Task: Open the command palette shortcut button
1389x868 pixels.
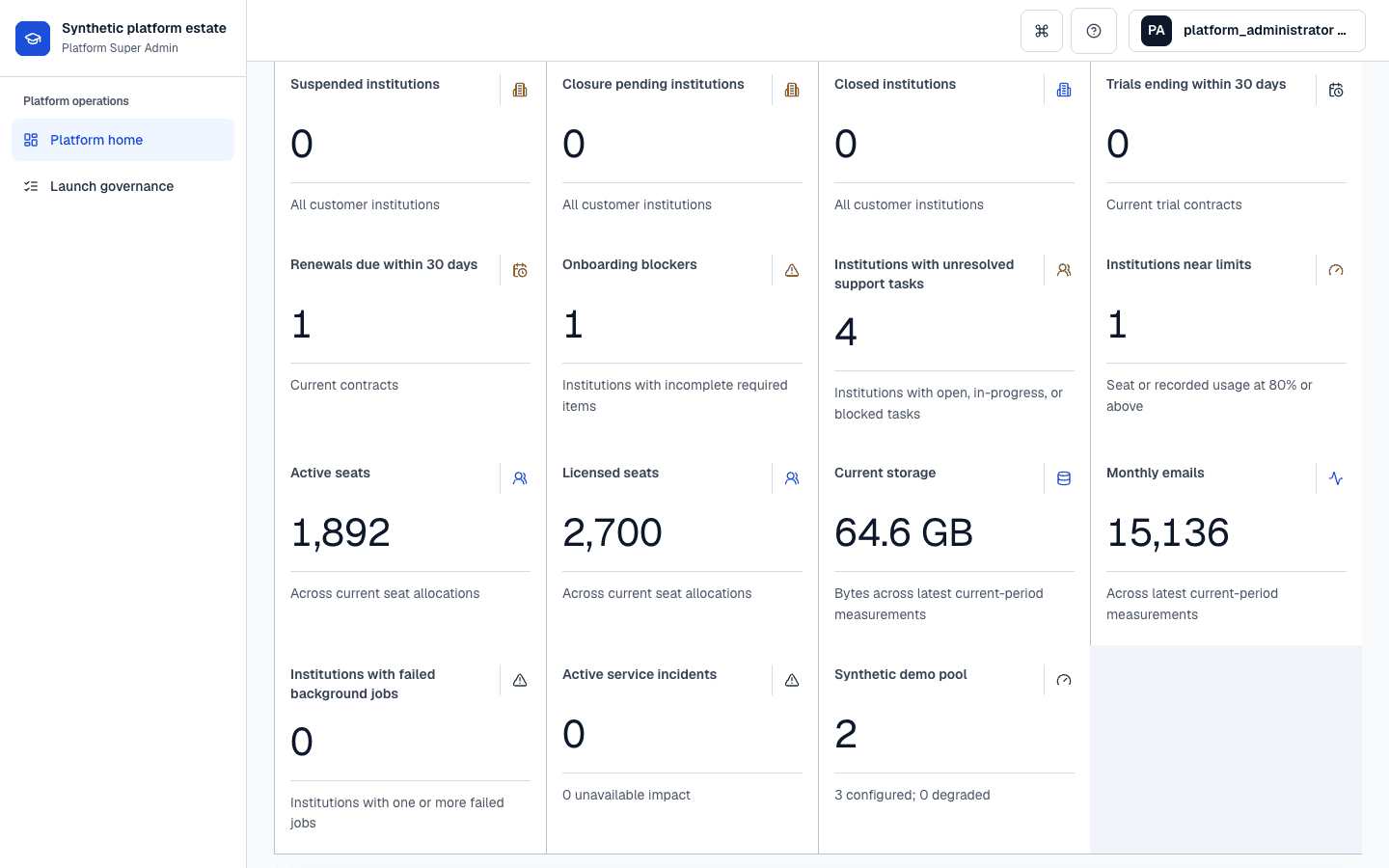Action: [1042, 31]
